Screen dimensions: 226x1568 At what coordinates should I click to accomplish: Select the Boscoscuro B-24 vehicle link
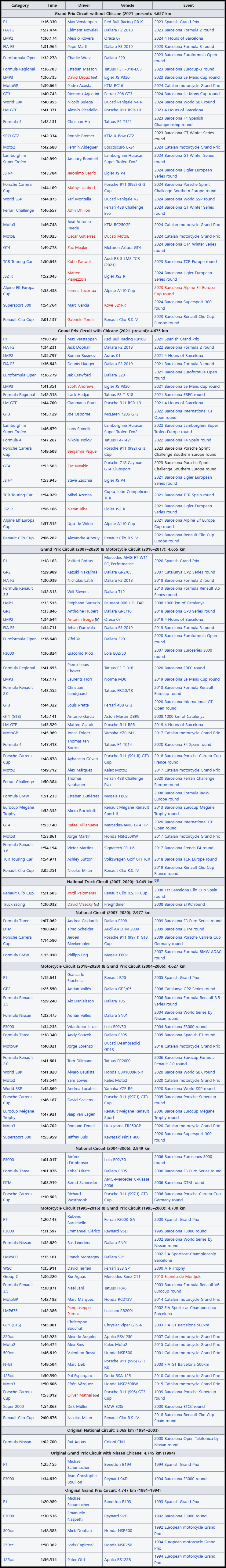119,147
